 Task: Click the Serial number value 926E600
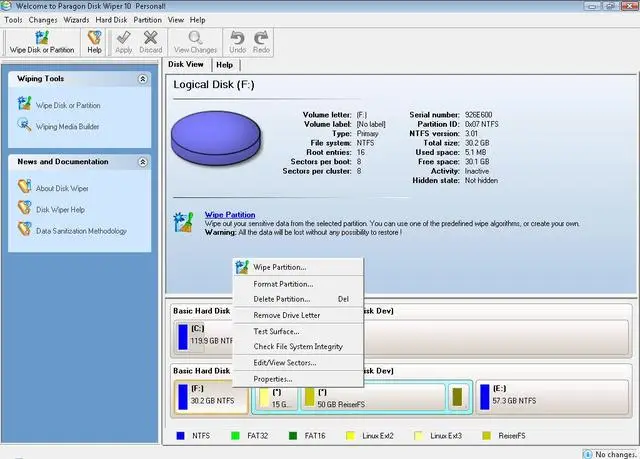tap(478, 115)
